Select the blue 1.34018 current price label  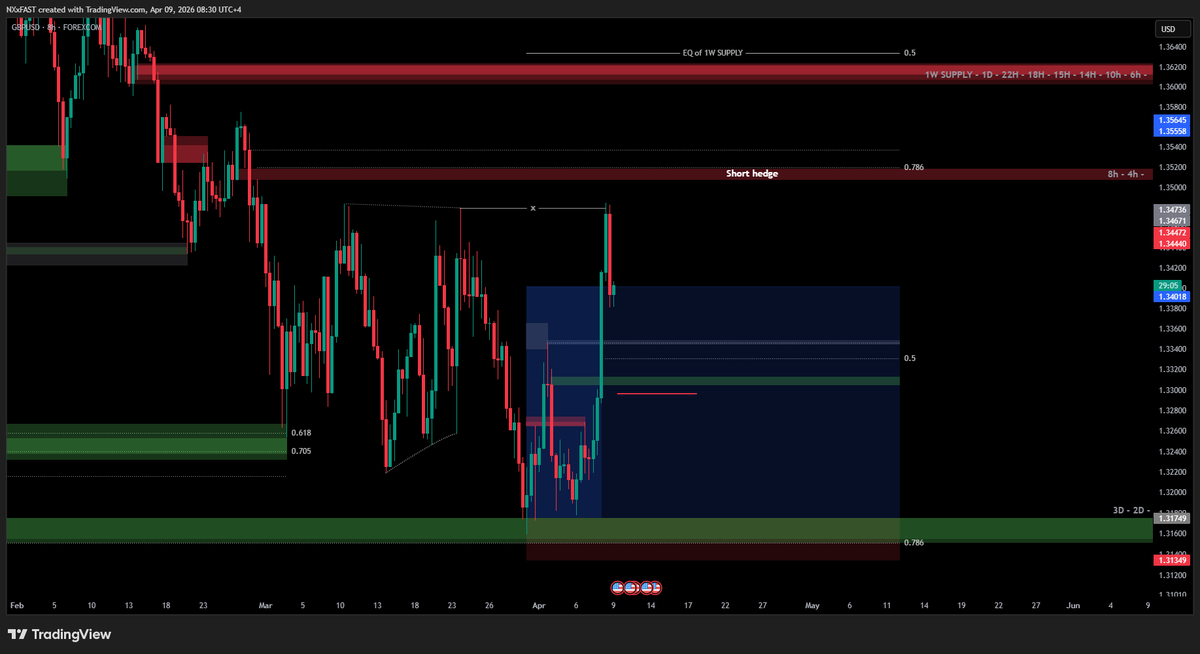pyautogui.click(x=1171, y=296)
